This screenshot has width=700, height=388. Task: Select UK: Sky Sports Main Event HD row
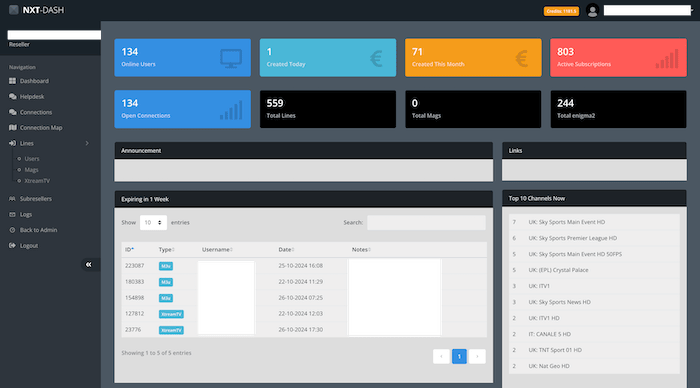tap(594, 222)
